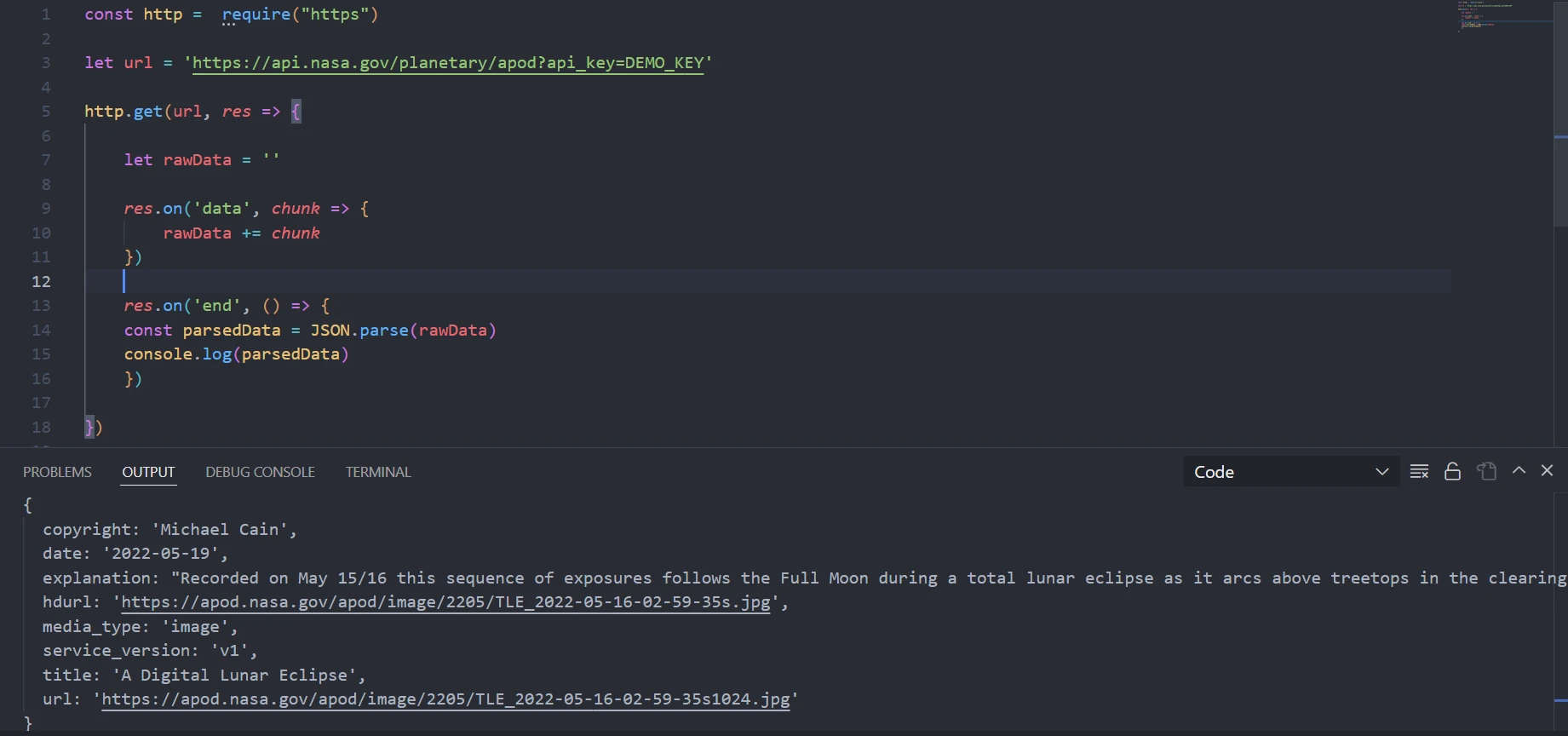1568x736 pixels.
Task: Toggle output scroll lock
Action: (x=1453, y=472)
